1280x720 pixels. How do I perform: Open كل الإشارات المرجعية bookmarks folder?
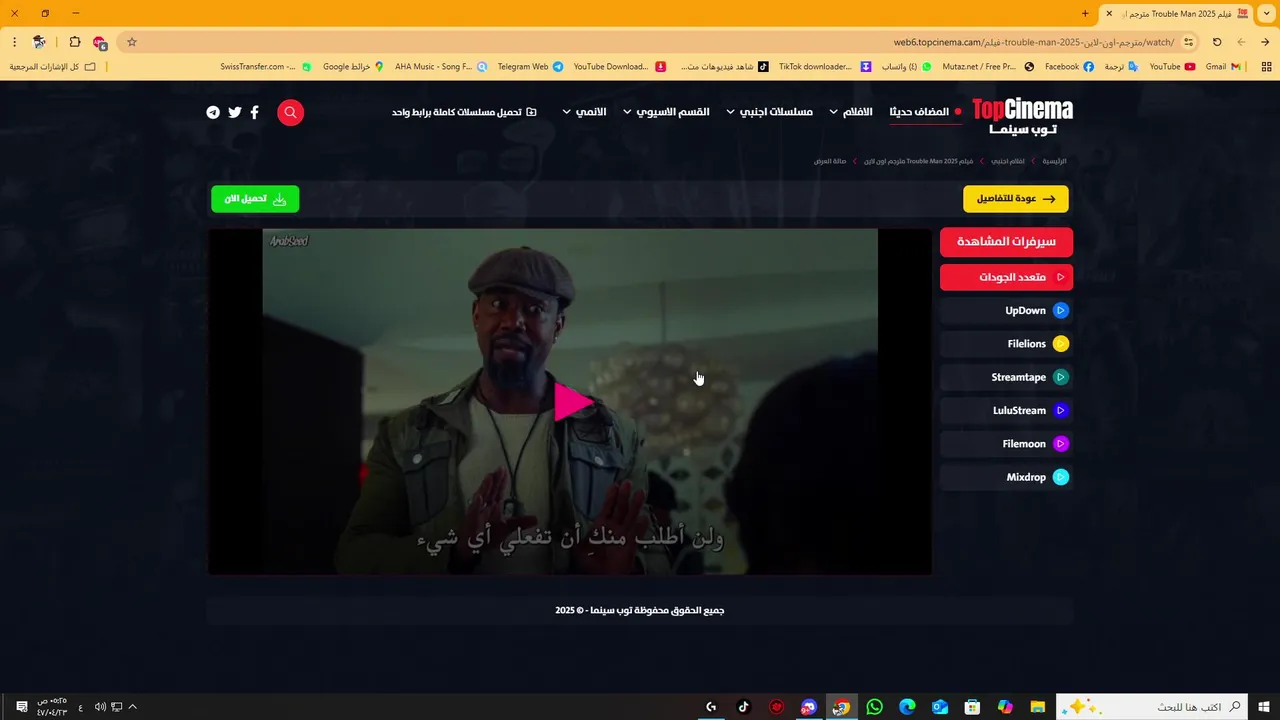point(52,67)
